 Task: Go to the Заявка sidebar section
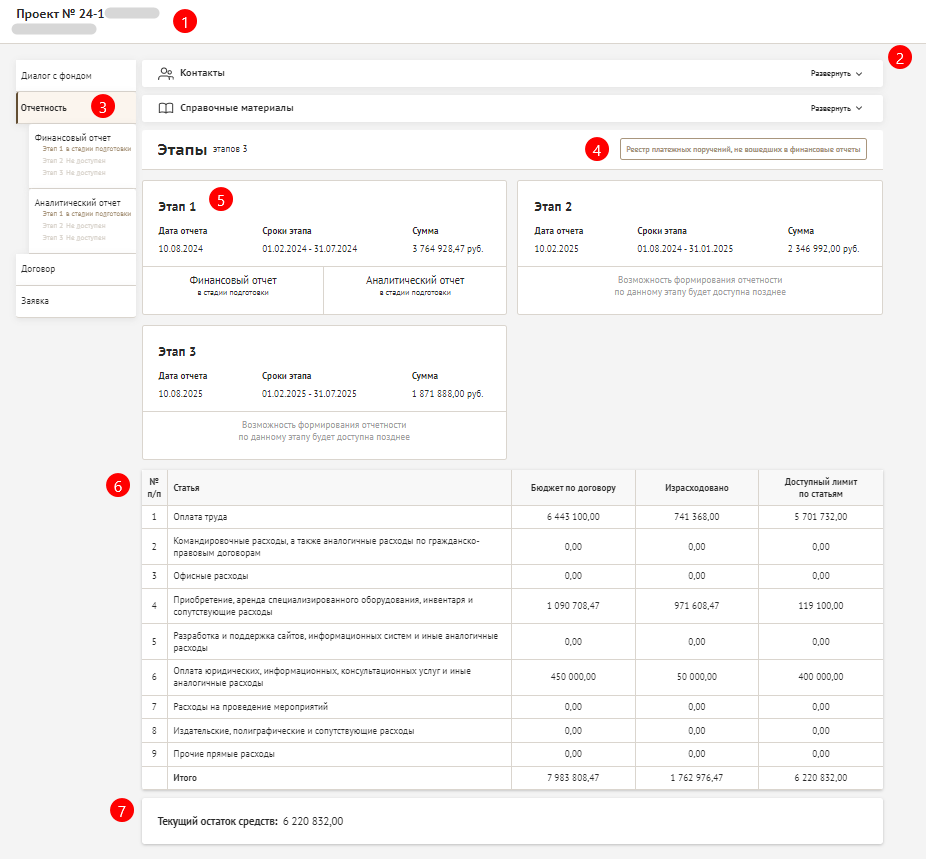coord(35,300)
